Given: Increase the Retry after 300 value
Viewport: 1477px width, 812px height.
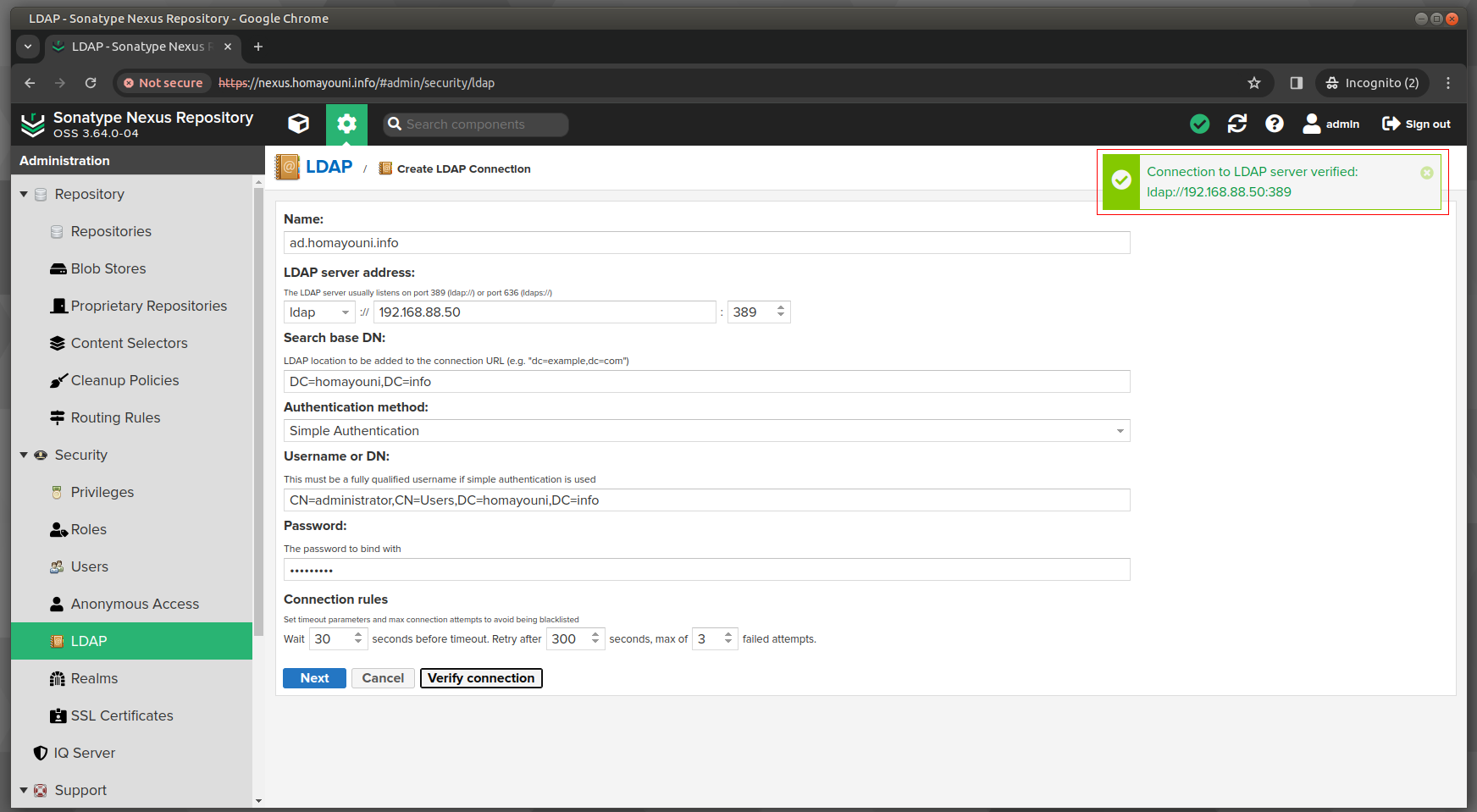Looking at the screenshot, I should 595,634.
